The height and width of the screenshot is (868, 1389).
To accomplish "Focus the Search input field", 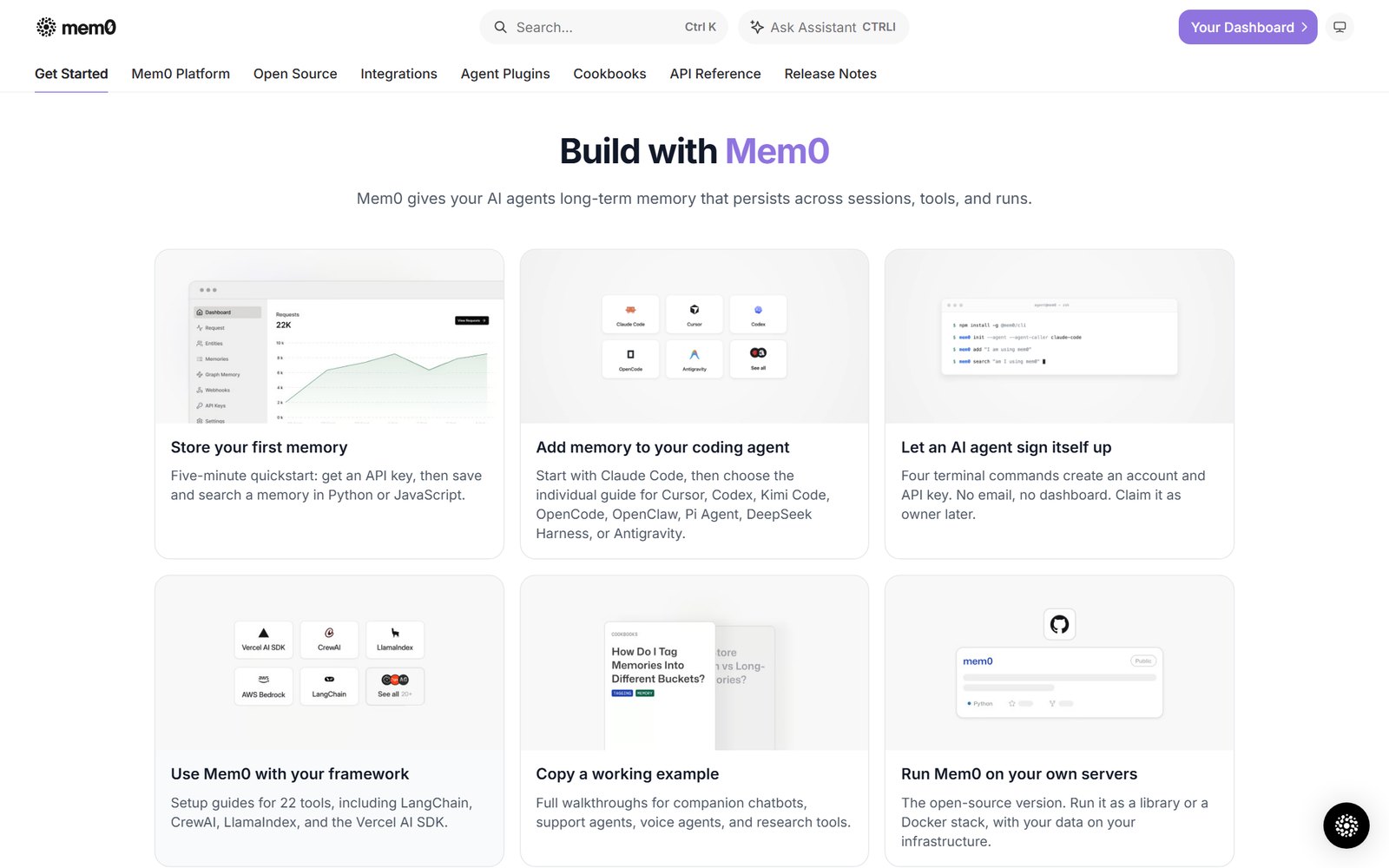I will [606, 27].
